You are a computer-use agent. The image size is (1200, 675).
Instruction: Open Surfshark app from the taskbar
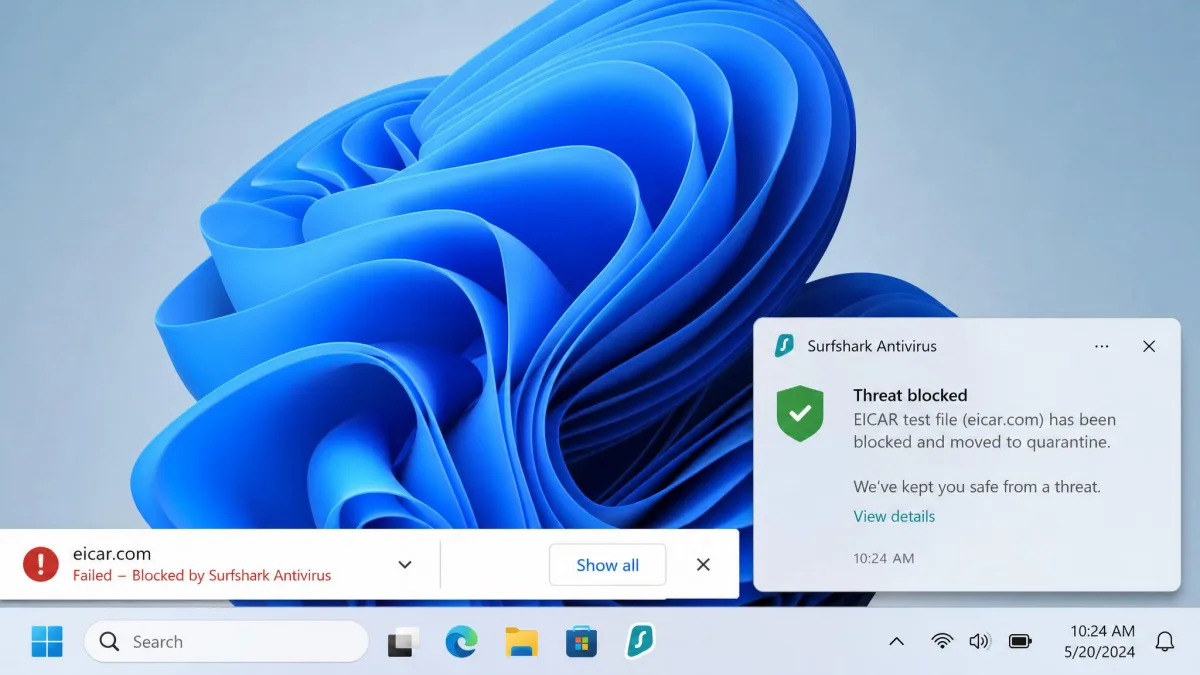pyautogui.click(x=640, y=641)
